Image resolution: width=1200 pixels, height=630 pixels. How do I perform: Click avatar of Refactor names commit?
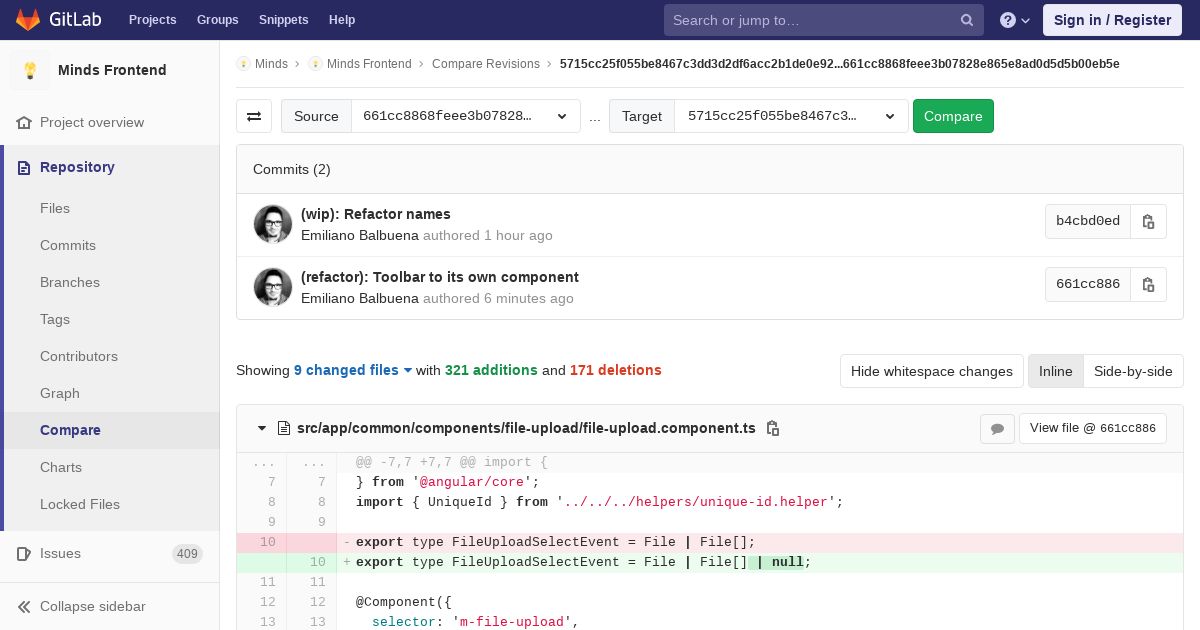273,224
